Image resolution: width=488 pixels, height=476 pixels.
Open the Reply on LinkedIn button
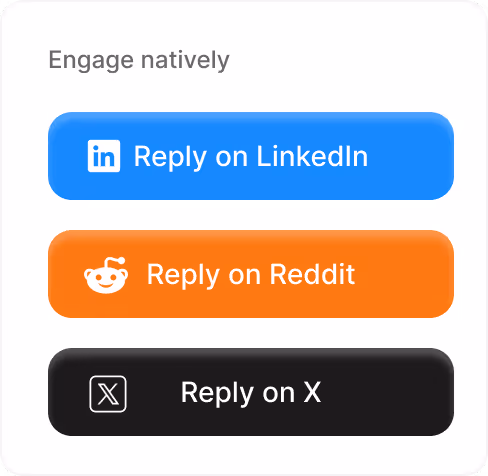pyautogui.click(x=251, y=156)
